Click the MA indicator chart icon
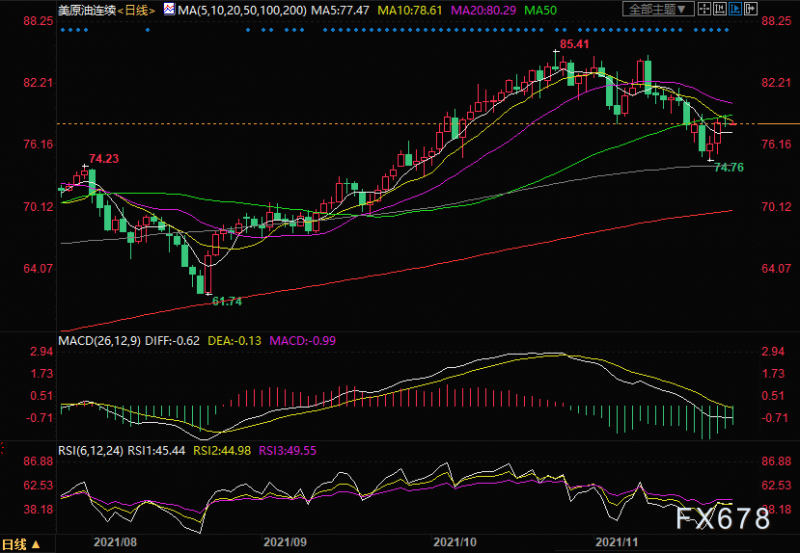Image resolution: width=800 pixels, height=553 pixels. point(169,9)
